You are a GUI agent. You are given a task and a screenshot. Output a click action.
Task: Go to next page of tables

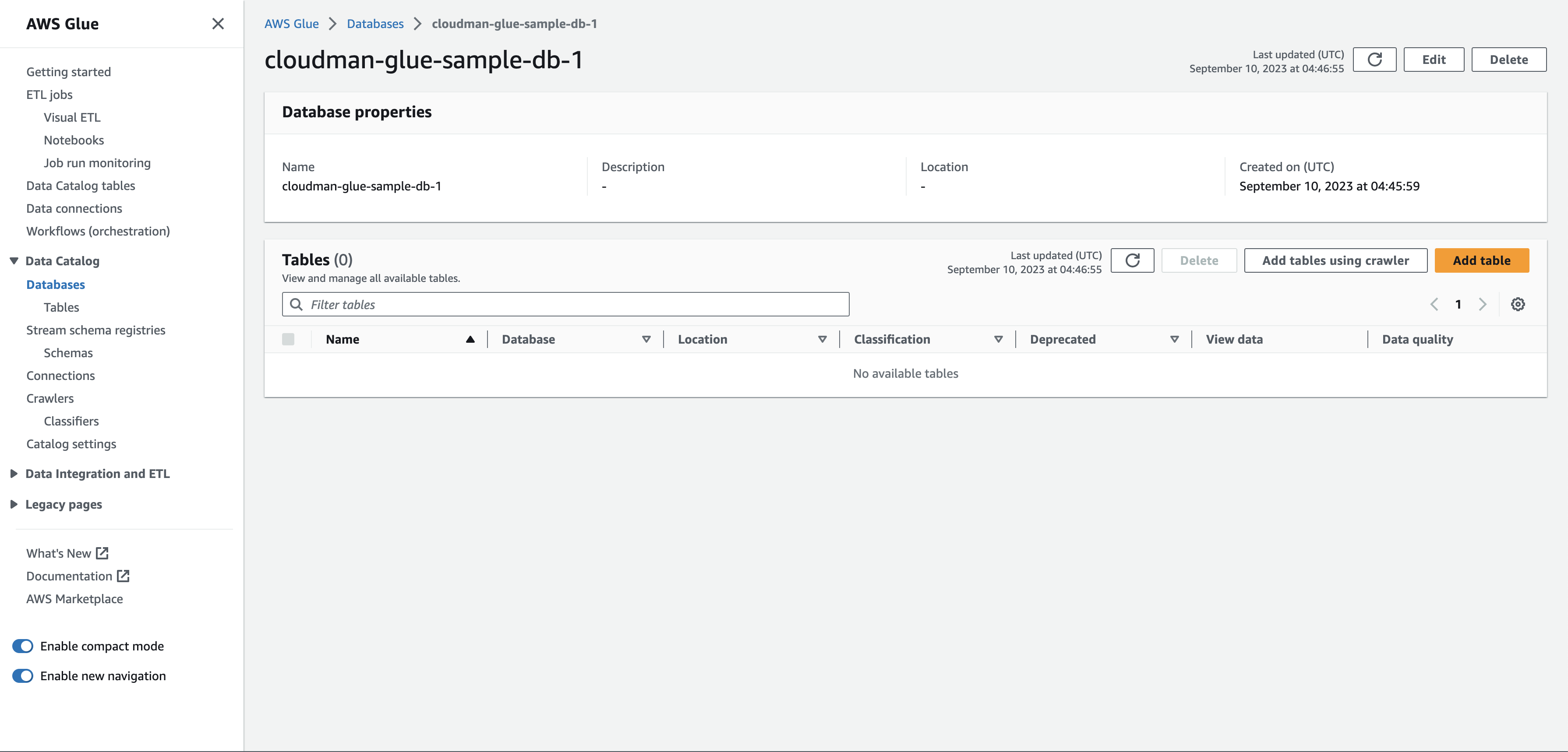(x=1482, y=304)
